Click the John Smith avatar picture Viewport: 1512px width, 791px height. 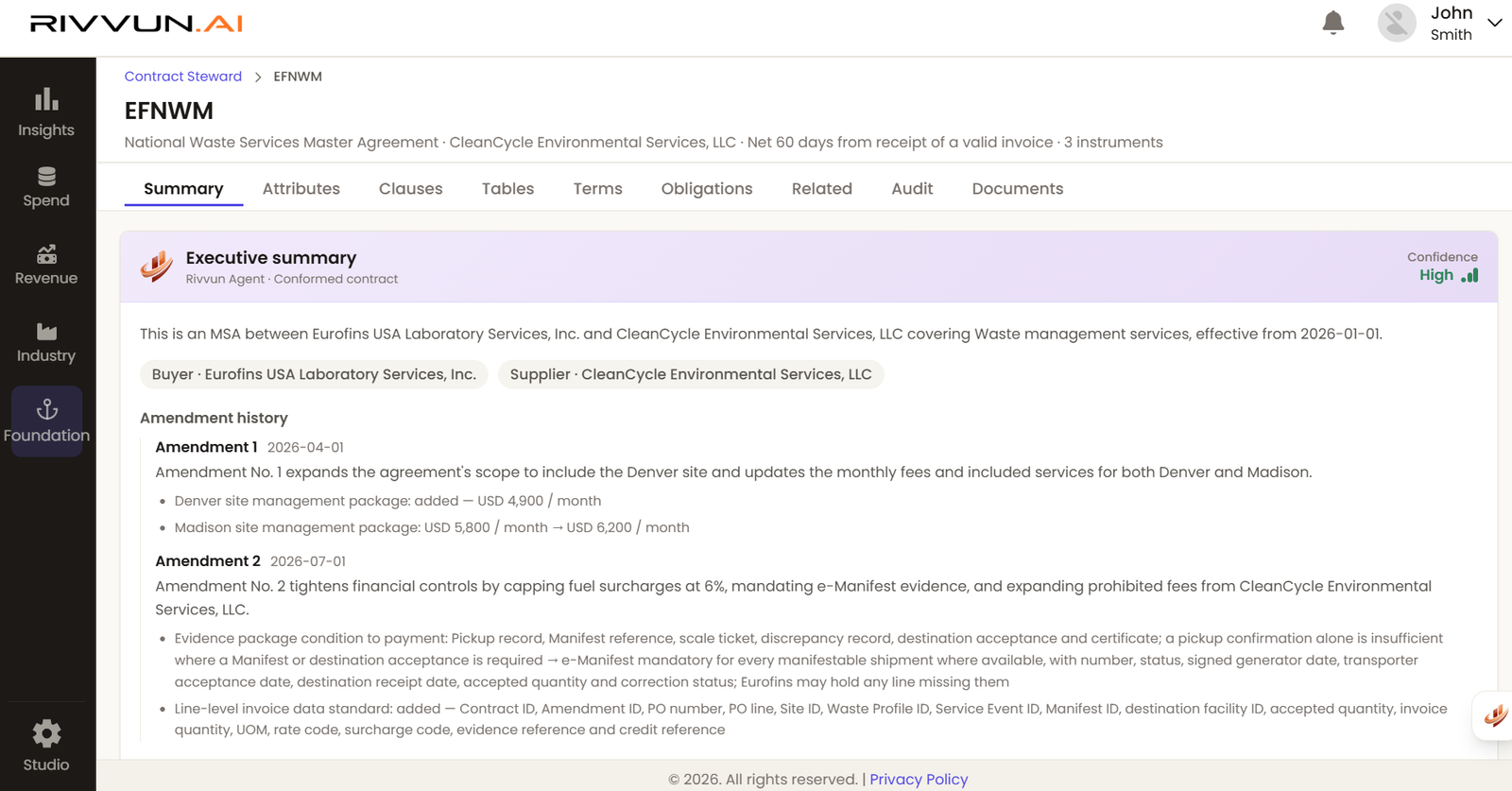tap(1397, 23)
